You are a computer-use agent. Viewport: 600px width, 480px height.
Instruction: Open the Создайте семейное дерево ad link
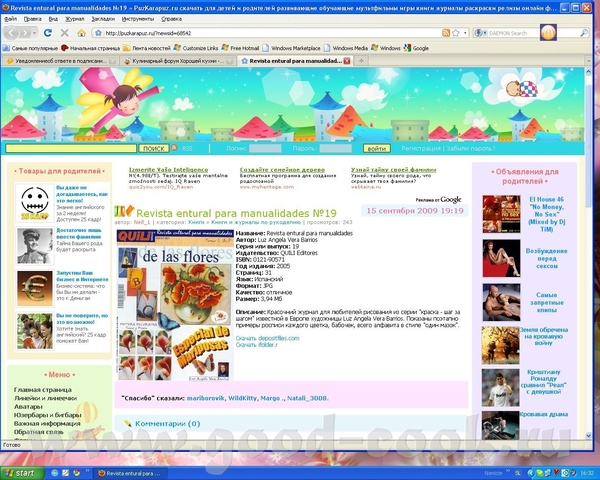pos(282,170)
